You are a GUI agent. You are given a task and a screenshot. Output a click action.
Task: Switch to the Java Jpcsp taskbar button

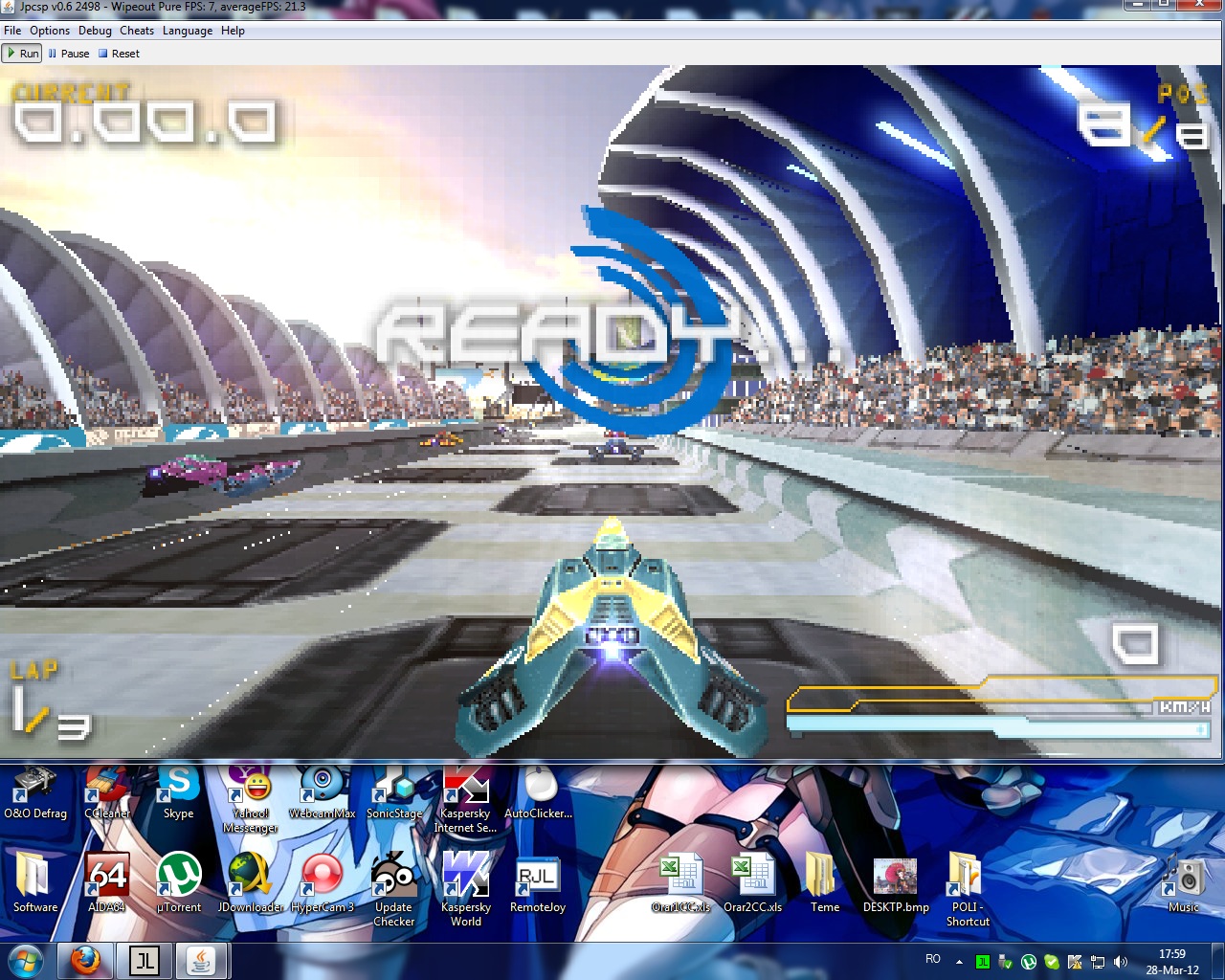pos(202,961)
